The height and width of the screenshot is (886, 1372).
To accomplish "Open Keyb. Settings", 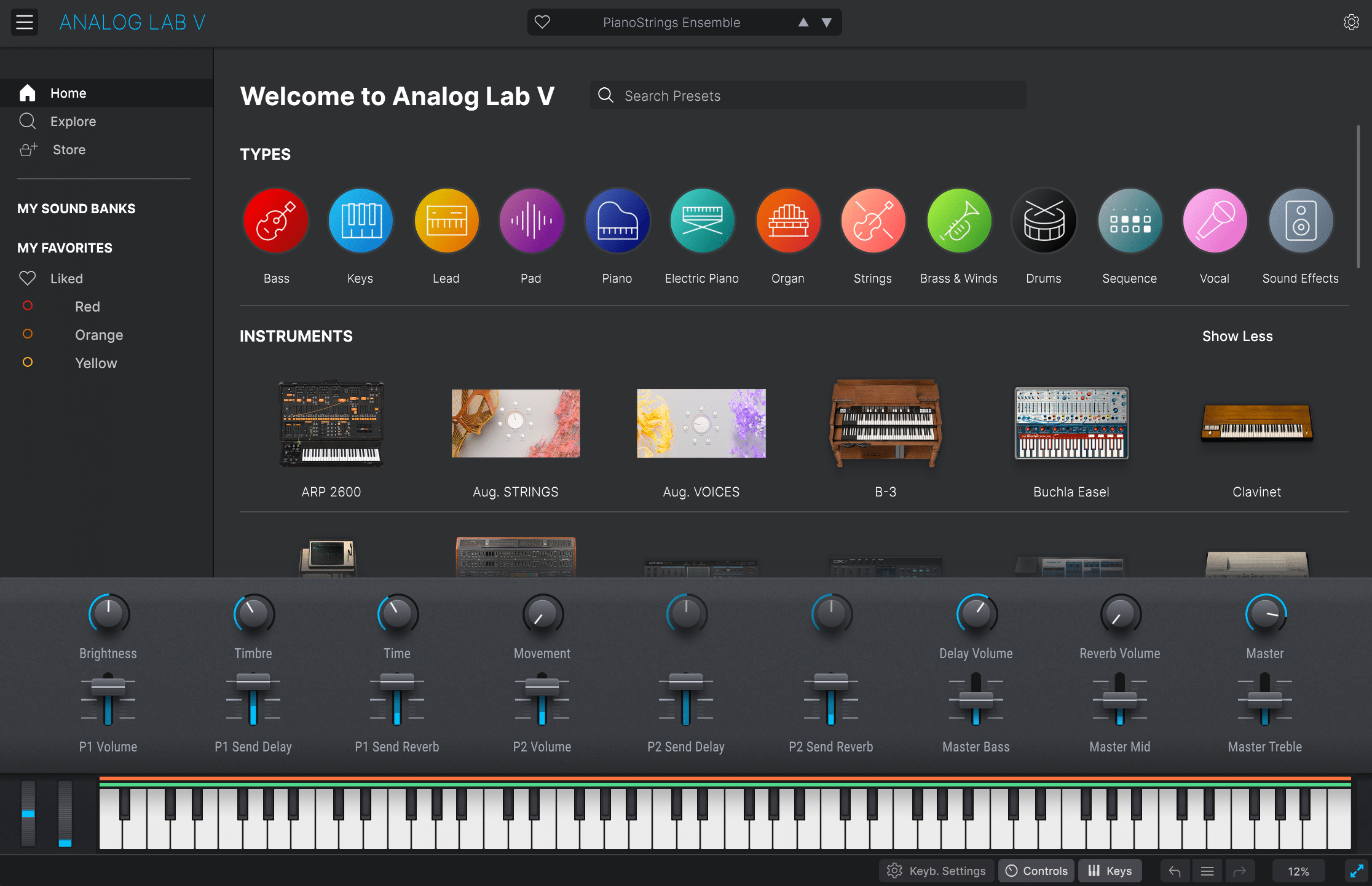I will (x=936, y=871).
